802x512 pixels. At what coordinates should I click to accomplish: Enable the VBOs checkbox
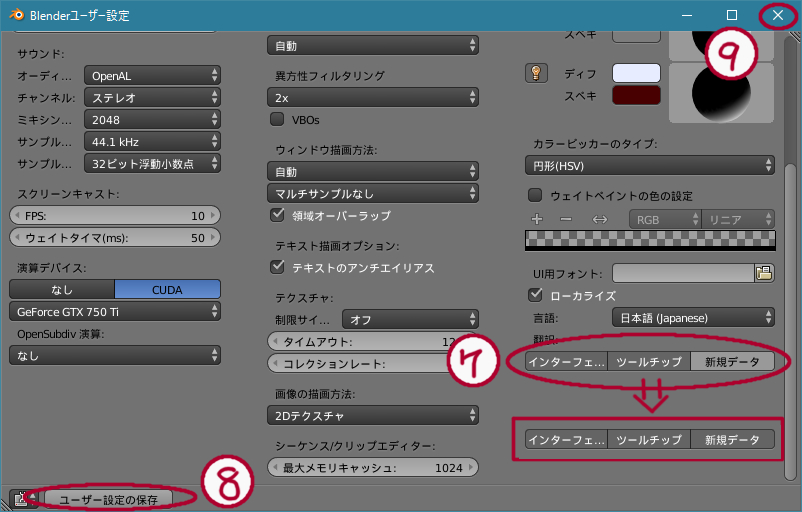coord(278,119)
